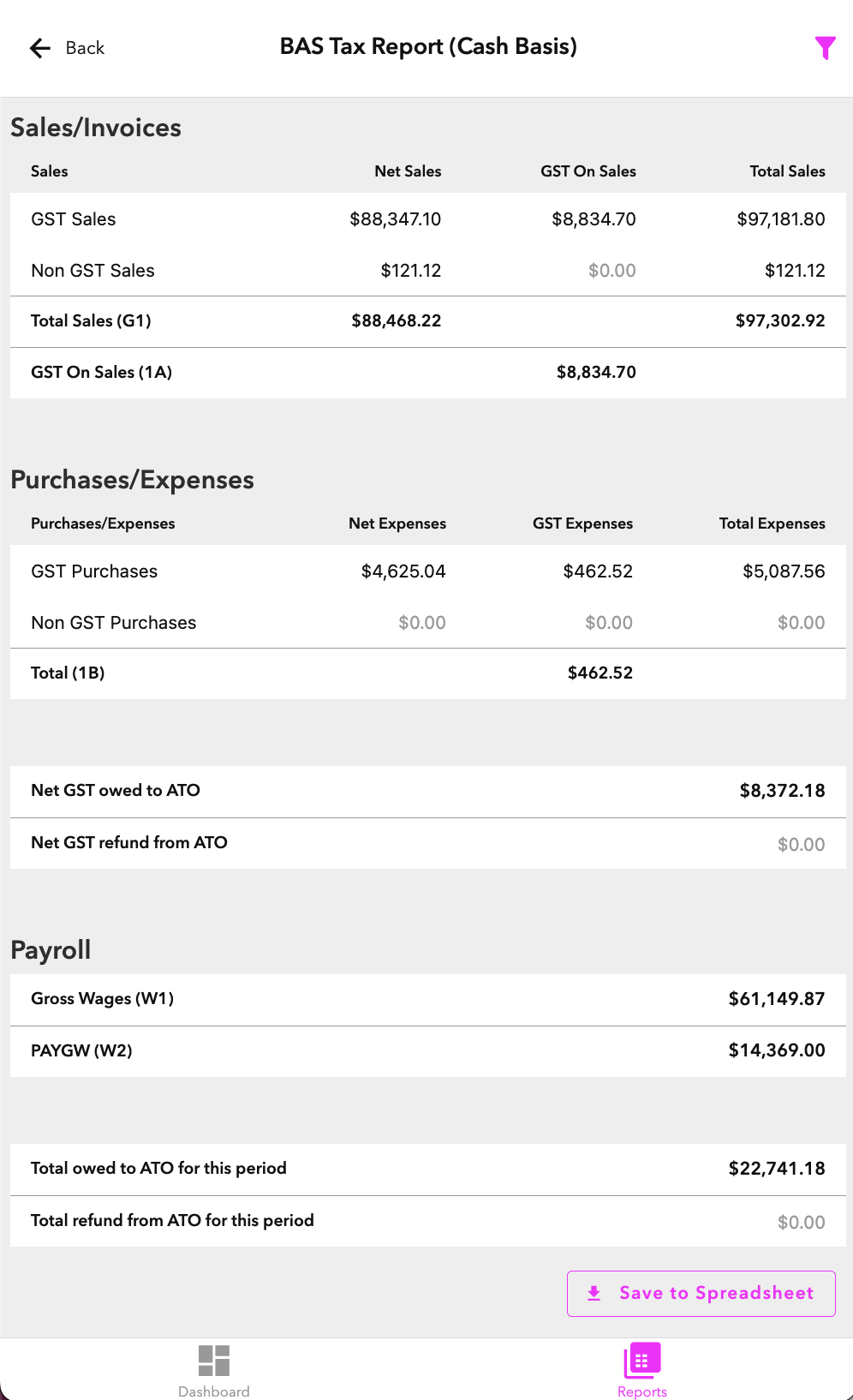The width and height of the screenshot is (853, 1400).
Task: Tap the Back text link
Action: point(85,48)
